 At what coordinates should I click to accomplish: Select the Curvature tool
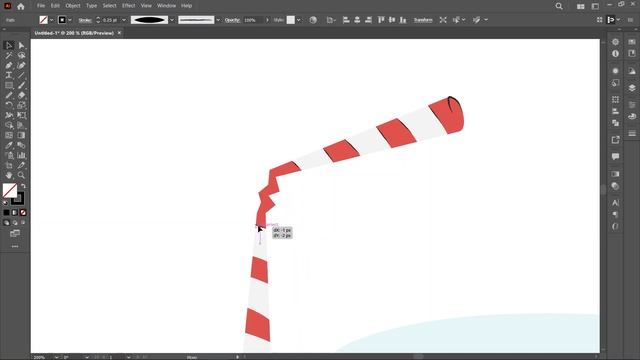tap(21, 65)
